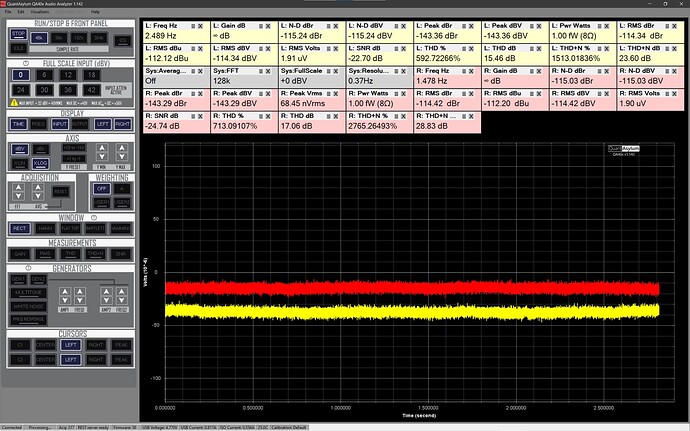Toggle the TIME display mode

[18, 124]
